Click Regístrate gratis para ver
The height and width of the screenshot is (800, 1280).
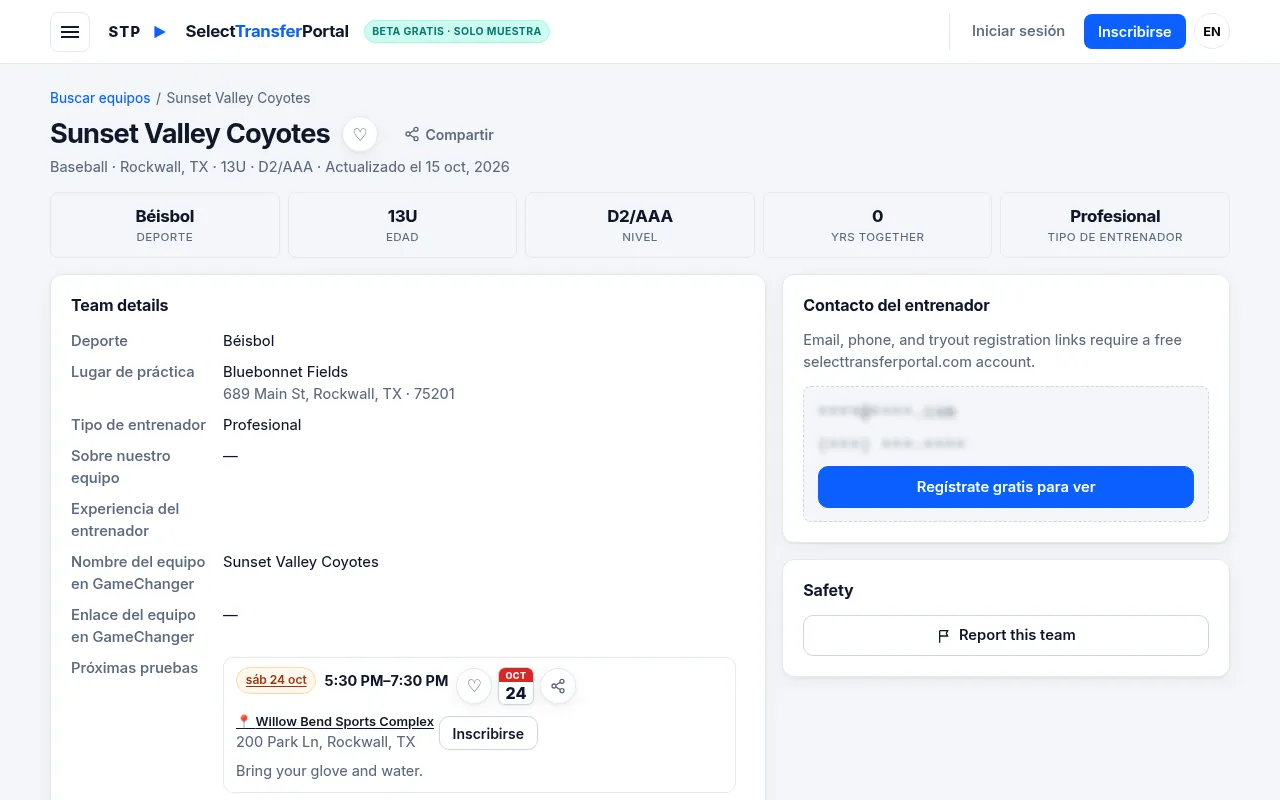(x=1006, y=487)
